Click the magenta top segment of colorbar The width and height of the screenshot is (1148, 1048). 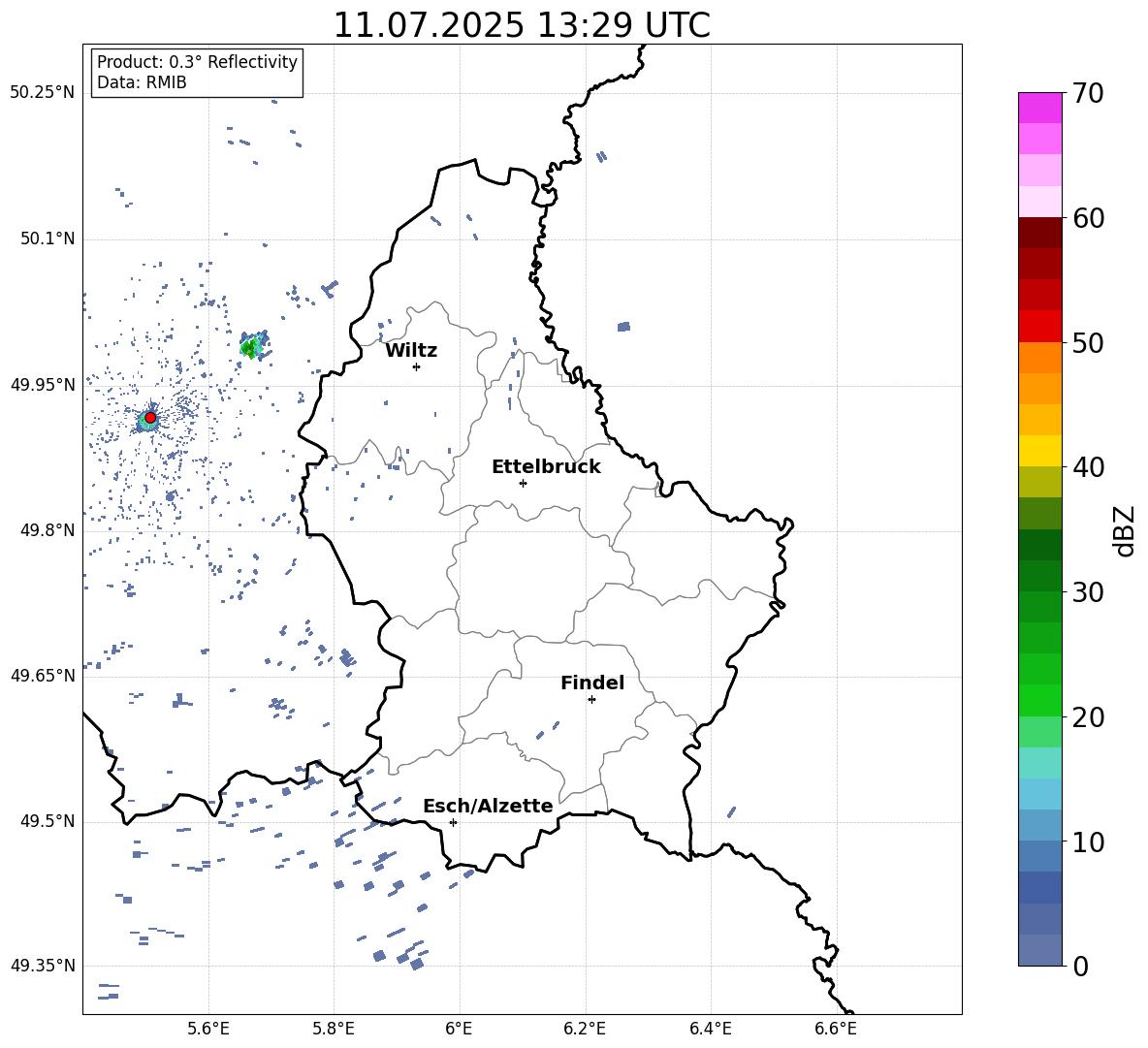point(1040,108)
